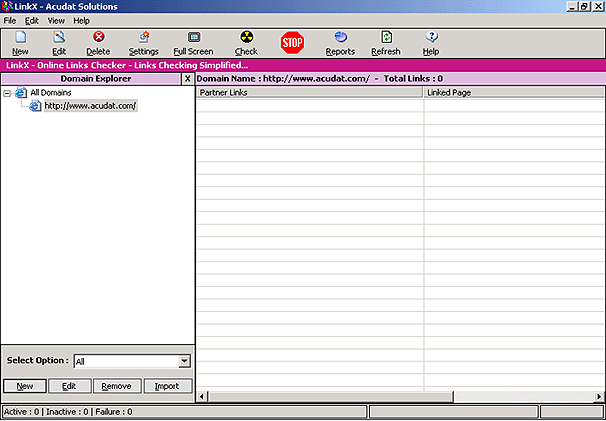Click the Domain Name and Total Links header text
Viewport: 606px width, 421px height.
pyautogui.click(x=320, y=79)
